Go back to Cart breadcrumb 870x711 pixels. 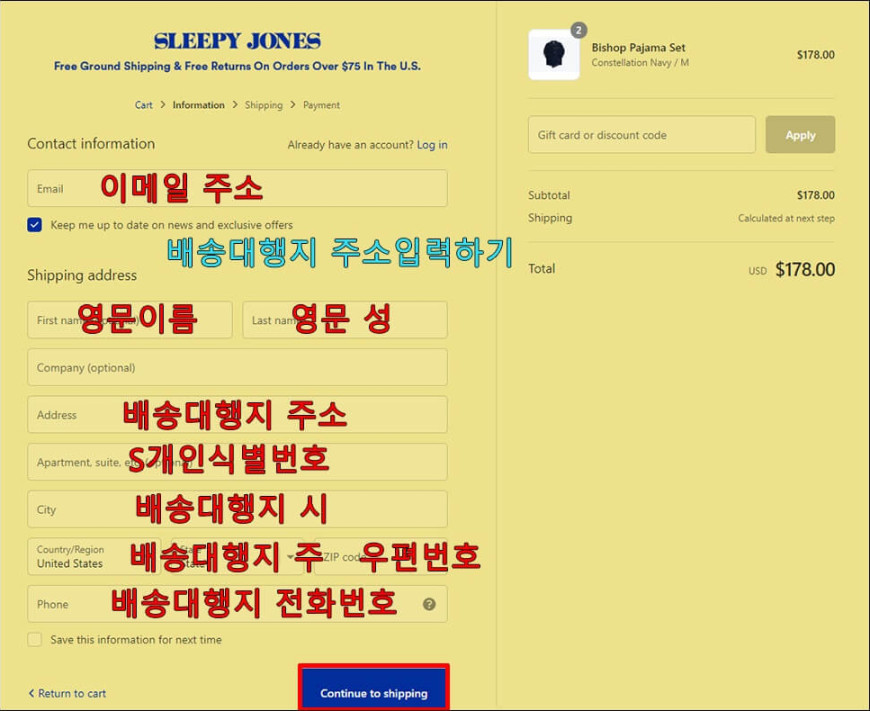coord(144,105)
